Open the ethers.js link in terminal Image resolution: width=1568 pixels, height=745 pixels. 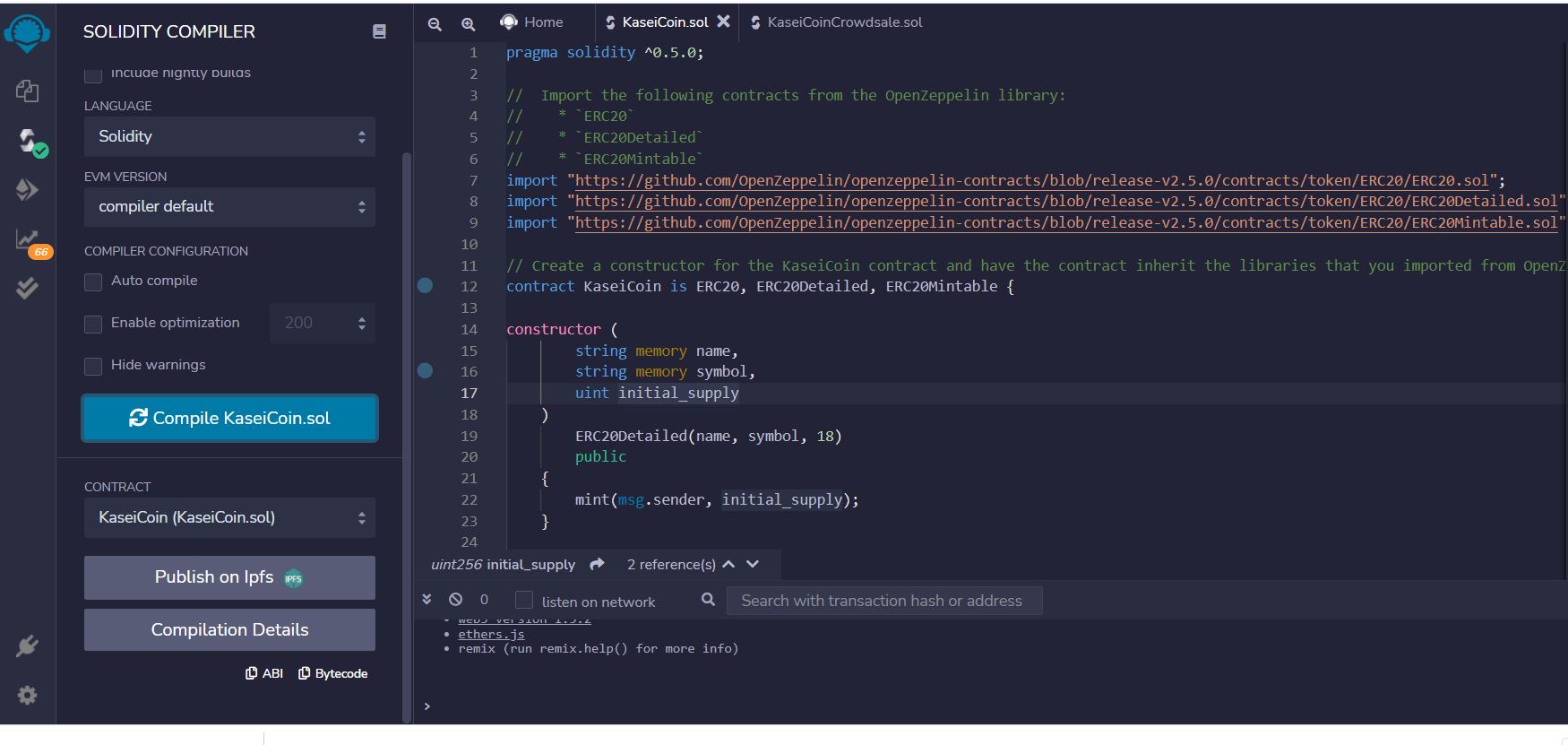coord(491,634)
